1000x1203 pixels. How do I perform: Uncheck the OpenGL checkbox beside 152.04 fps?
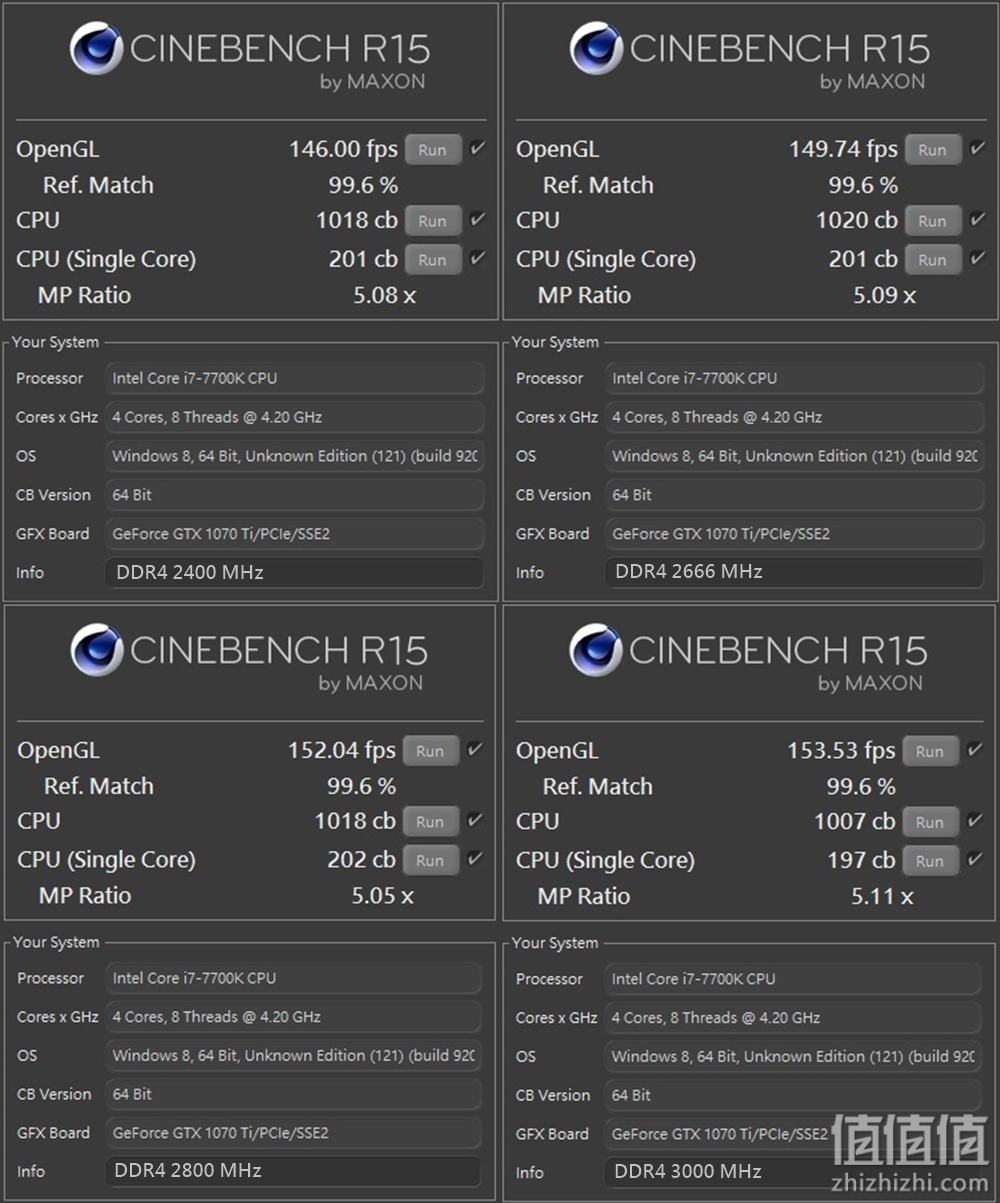pyautogui.click(x=475, y=749)
